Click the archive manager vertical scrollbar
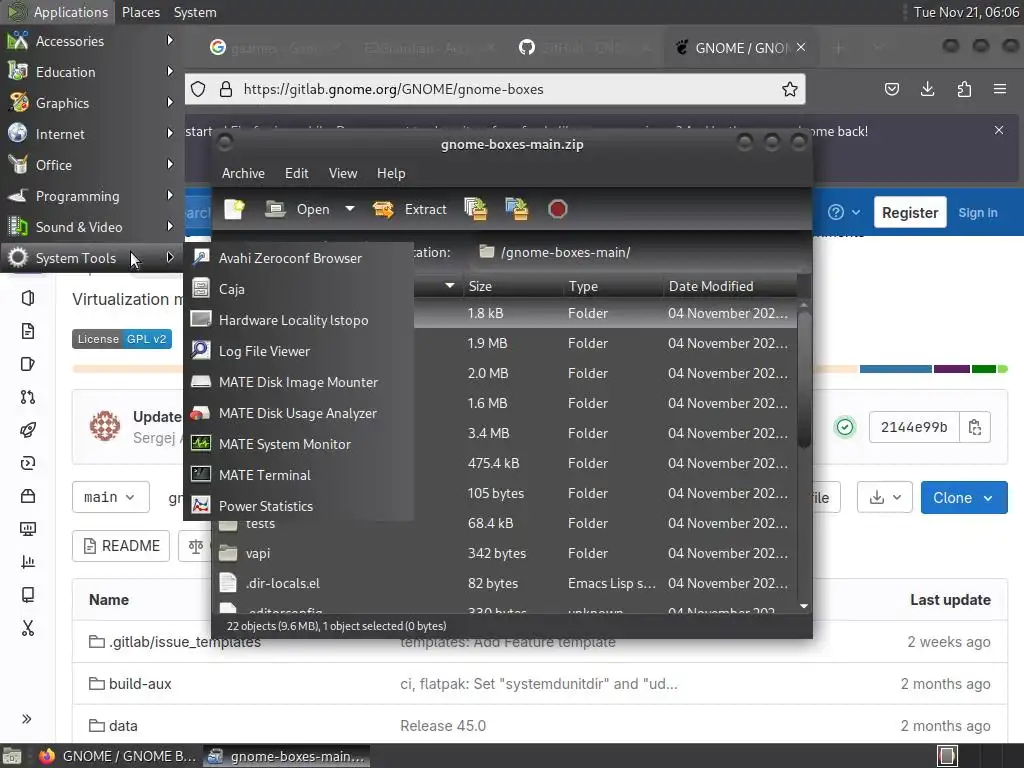 (804, 379)
